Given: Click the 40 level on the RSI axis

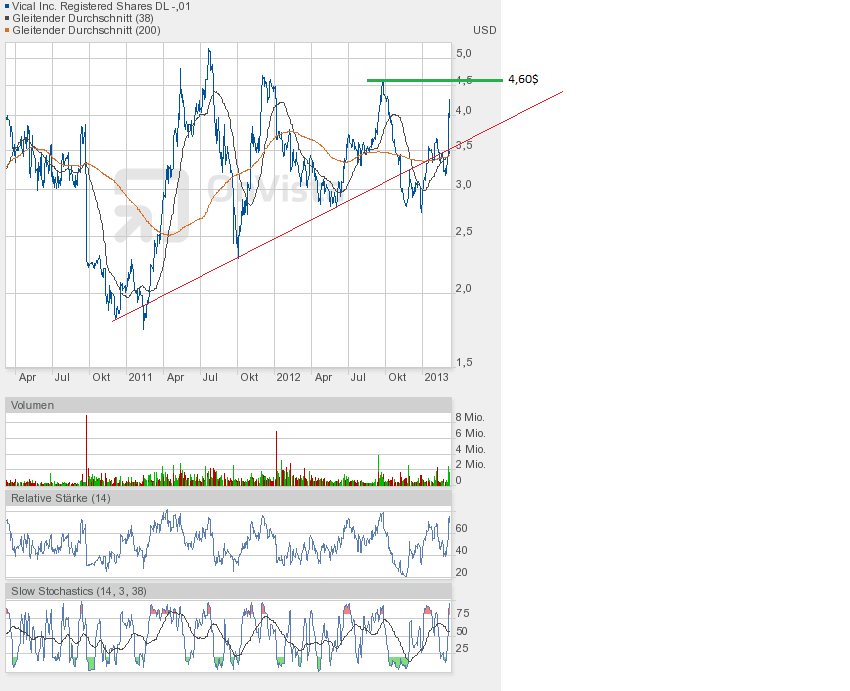Looking at the screenshot, I should point(461,551).
